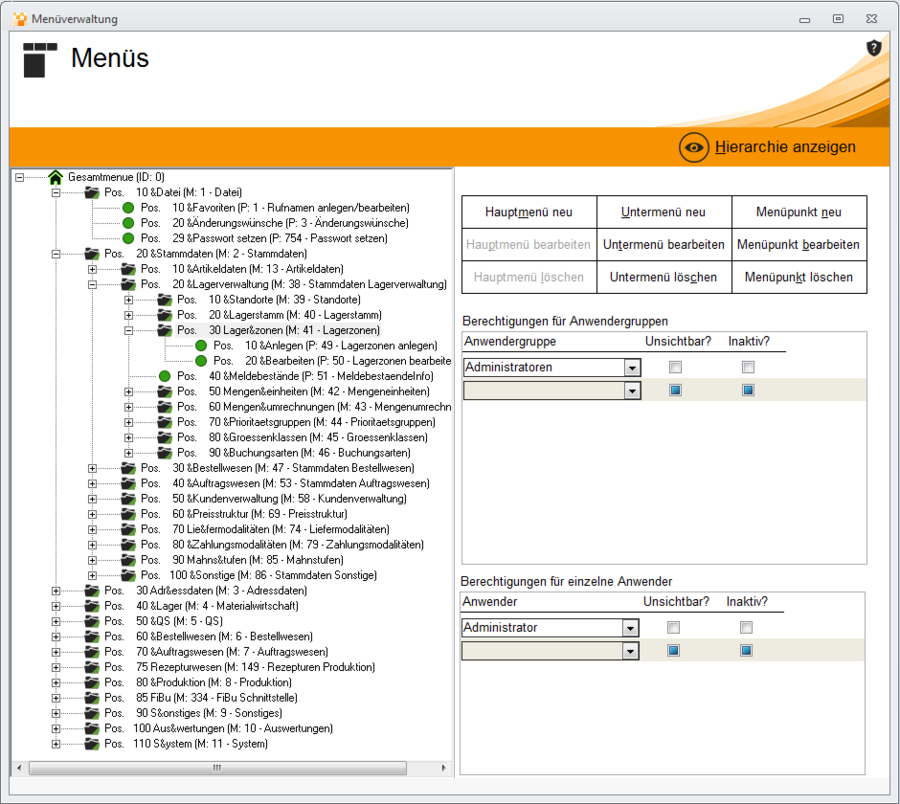Image resolution: width=900 pixels, height=804 pixels.
Task: Click the folder icon of 100 &Sonstige
Action: pos(129,575)
